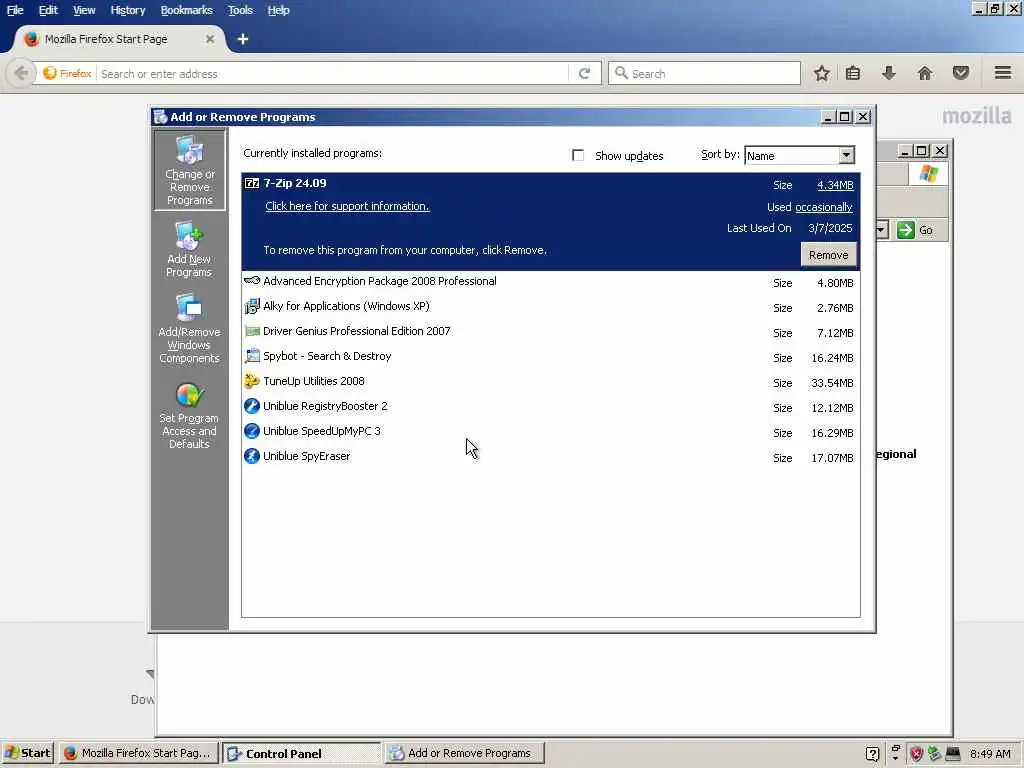Click TuneUp Utilities 2008 icon

(x=252, y=381)
